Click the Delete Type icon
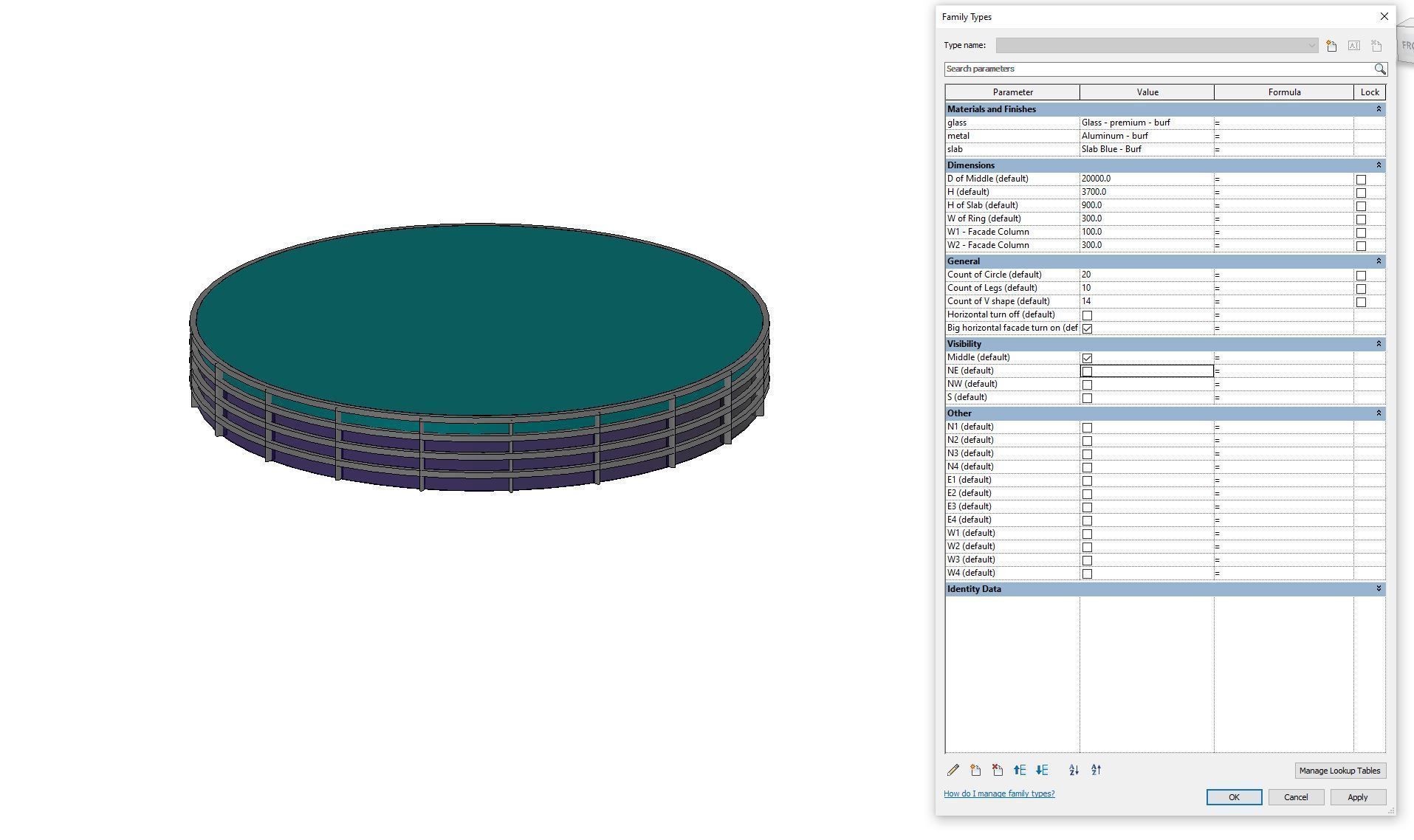1414x840 pixels. coord(1376,46)
